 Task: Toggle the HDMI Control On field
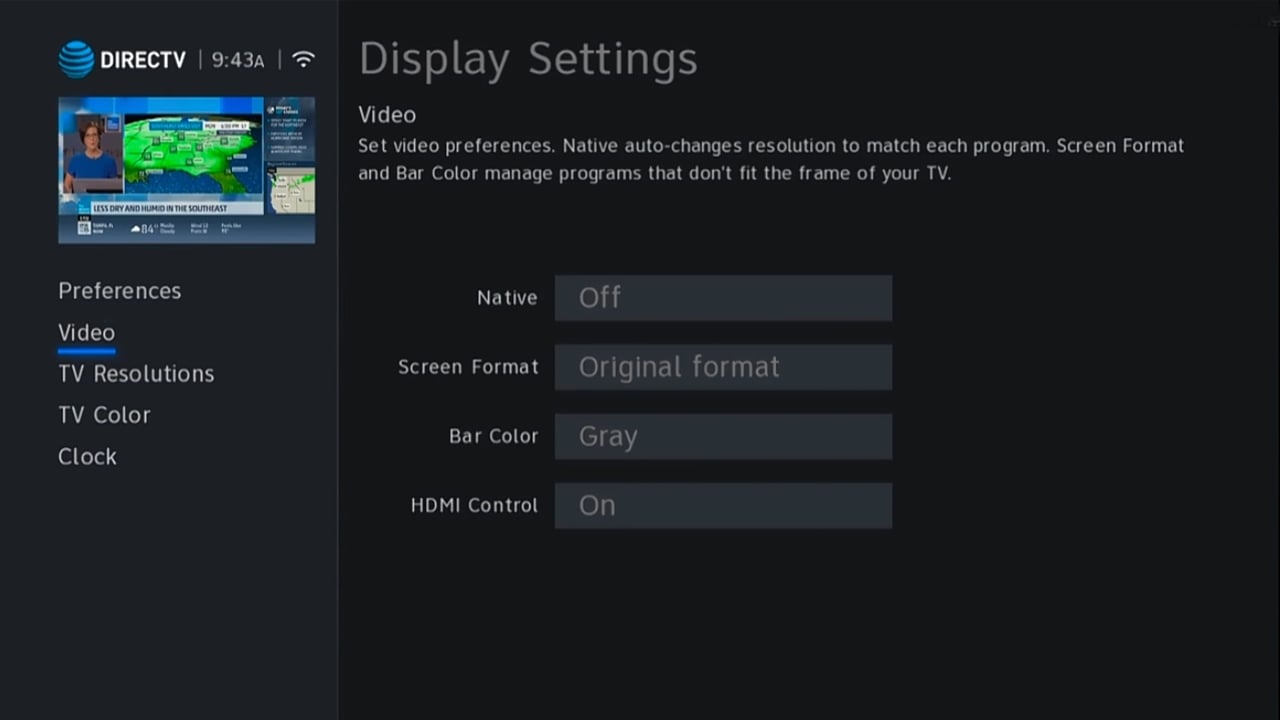pyautogui.click(x=723, y=506)
